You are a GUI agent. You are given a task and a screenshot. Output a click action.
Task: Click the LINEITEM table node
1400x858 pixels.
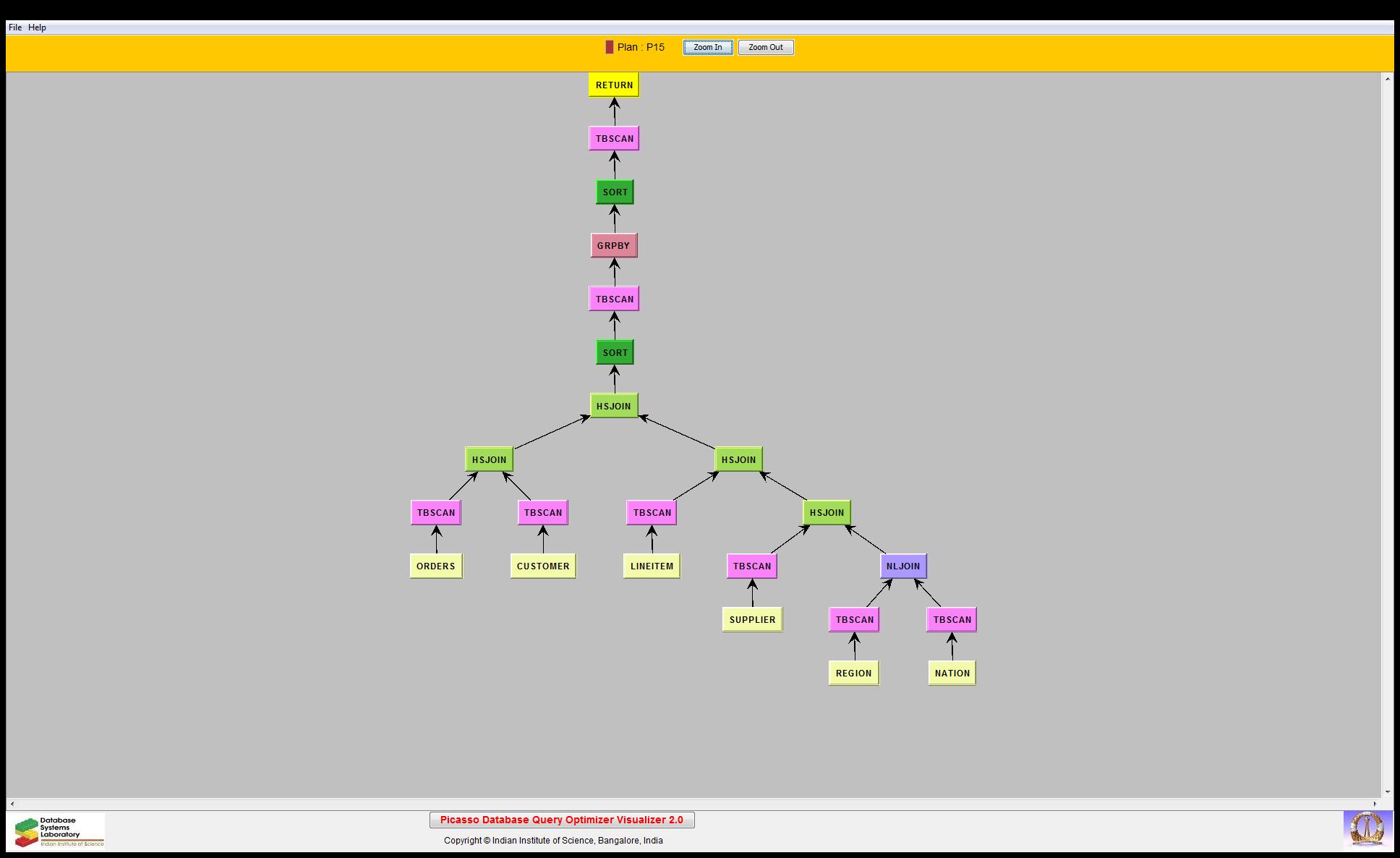652,566
